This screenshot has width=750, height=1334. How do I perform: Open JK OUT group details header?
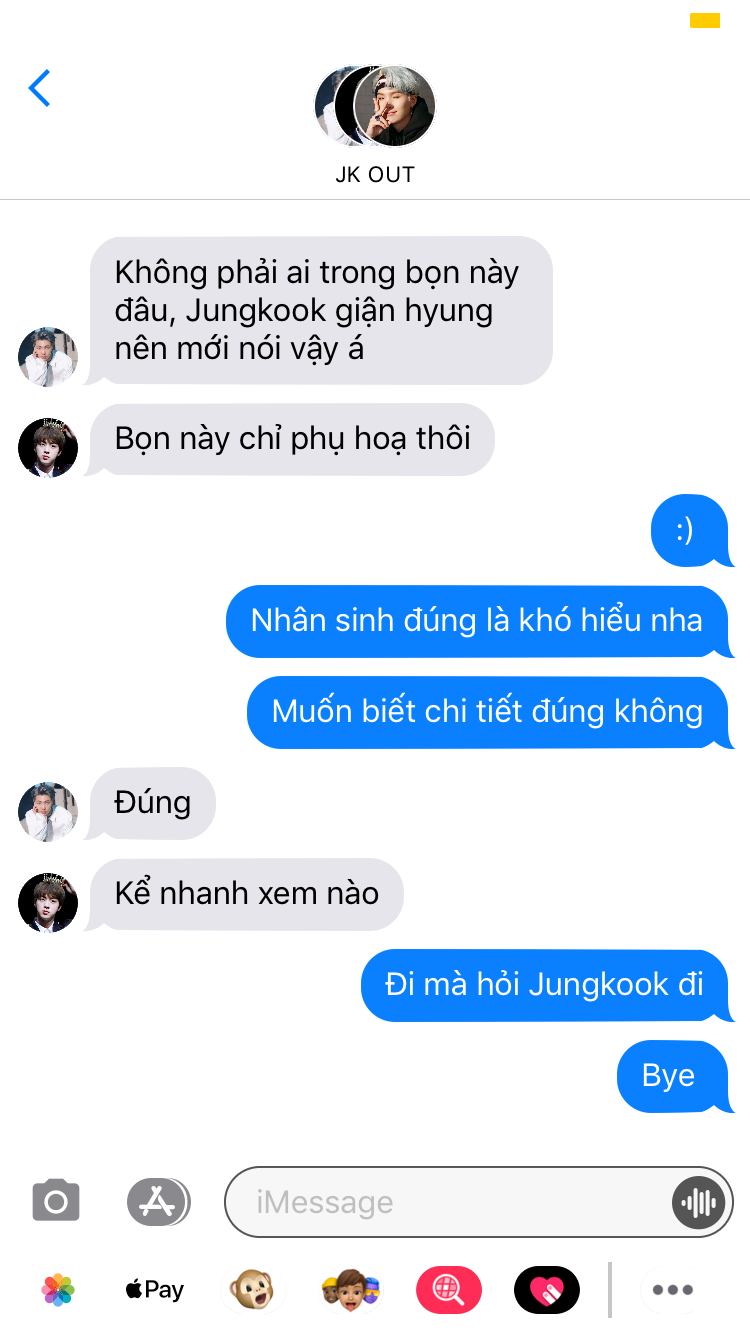tap(374, 174)
